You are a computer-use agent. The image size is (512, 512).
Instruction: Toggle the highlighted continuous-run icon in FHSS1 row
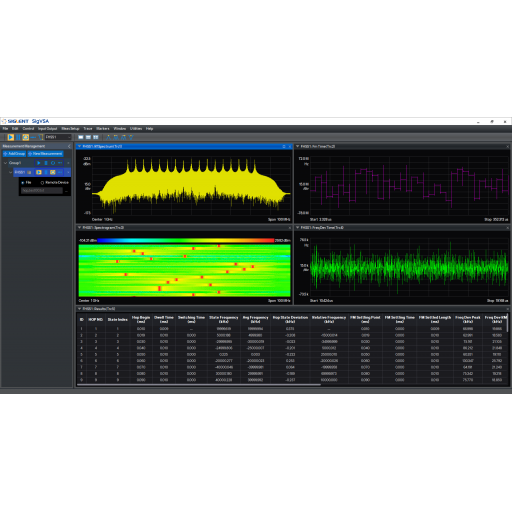(53, 172)
